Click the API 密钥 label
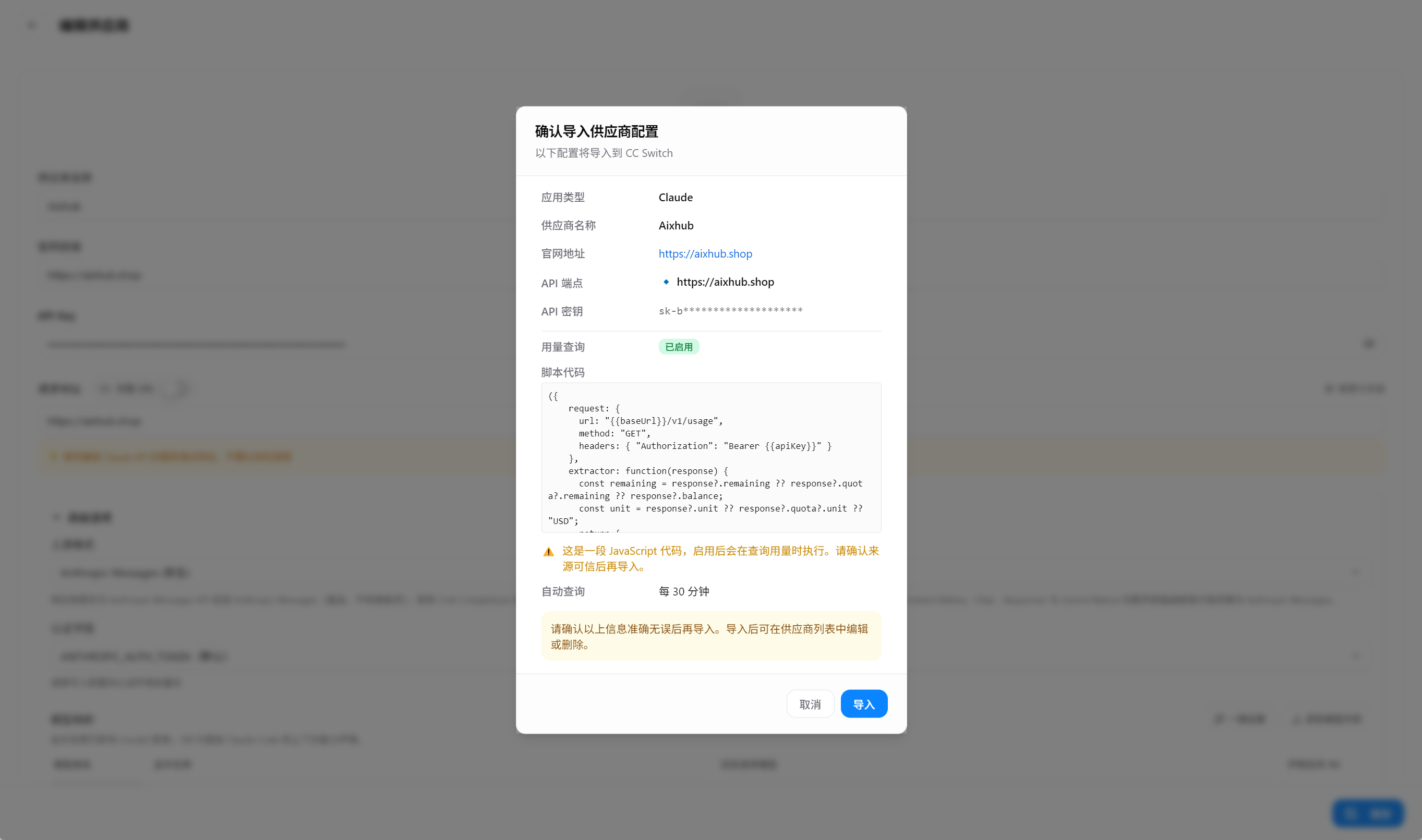 pyautogui.click(x=561, y=311)
